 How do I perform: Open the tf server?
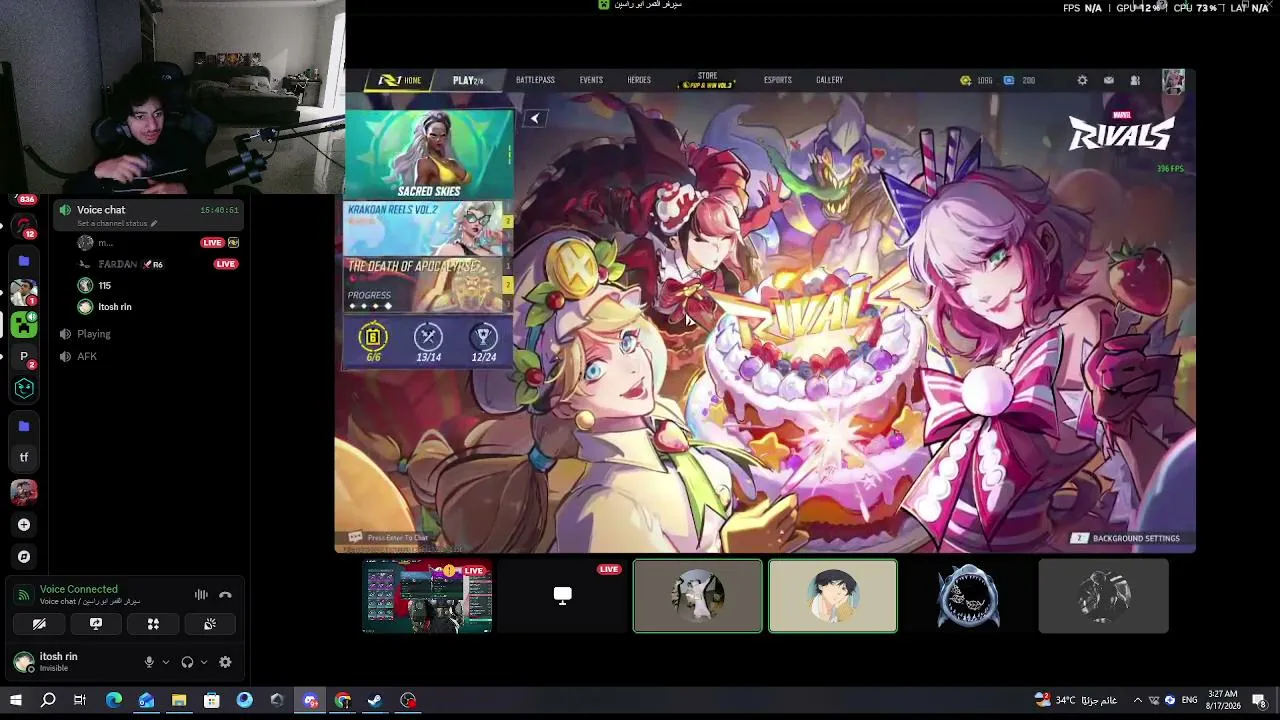pyautogui.click(x=24, y=457)
